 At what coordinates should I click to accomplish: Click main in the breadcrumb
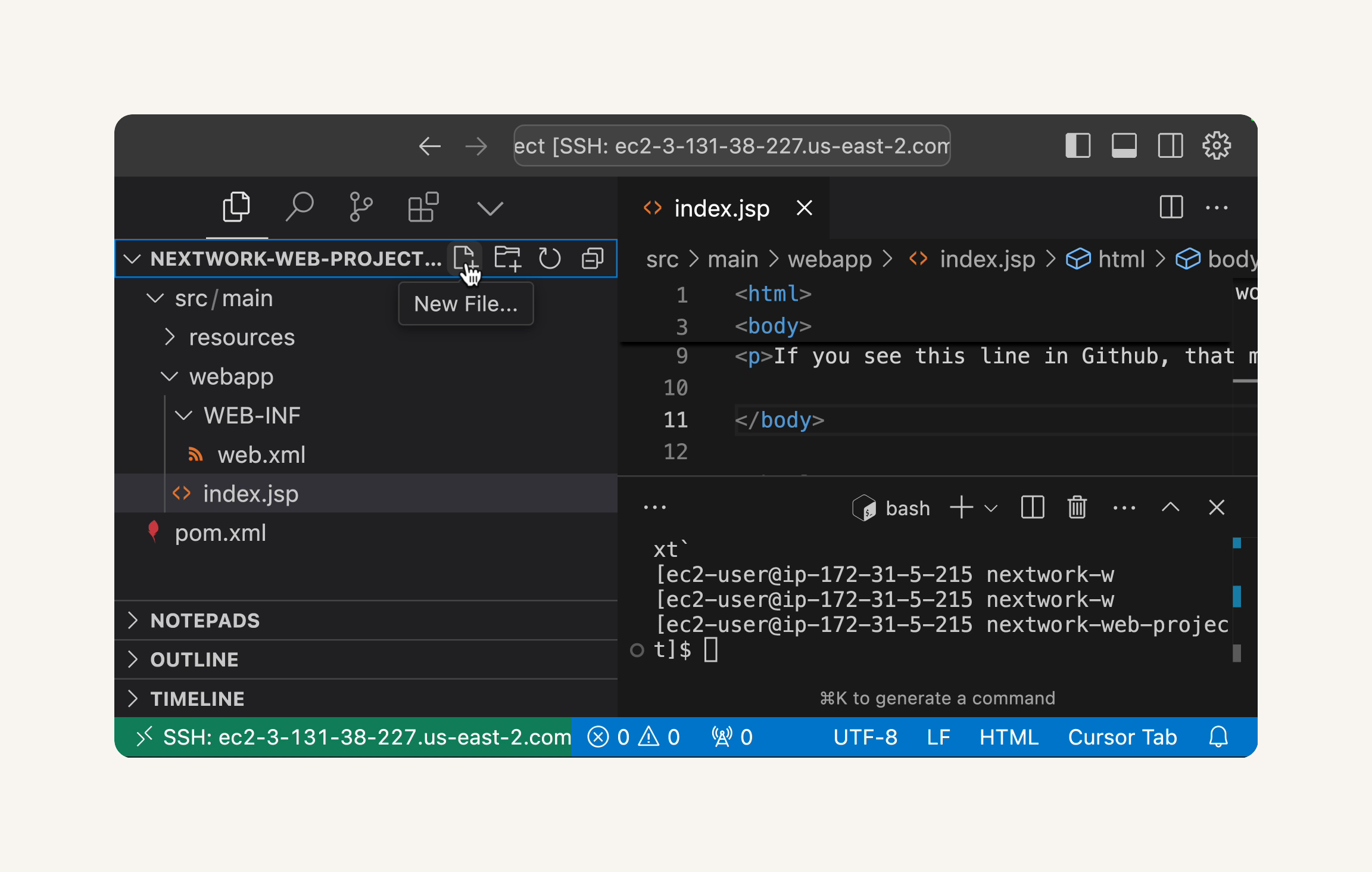pos(733,259)
